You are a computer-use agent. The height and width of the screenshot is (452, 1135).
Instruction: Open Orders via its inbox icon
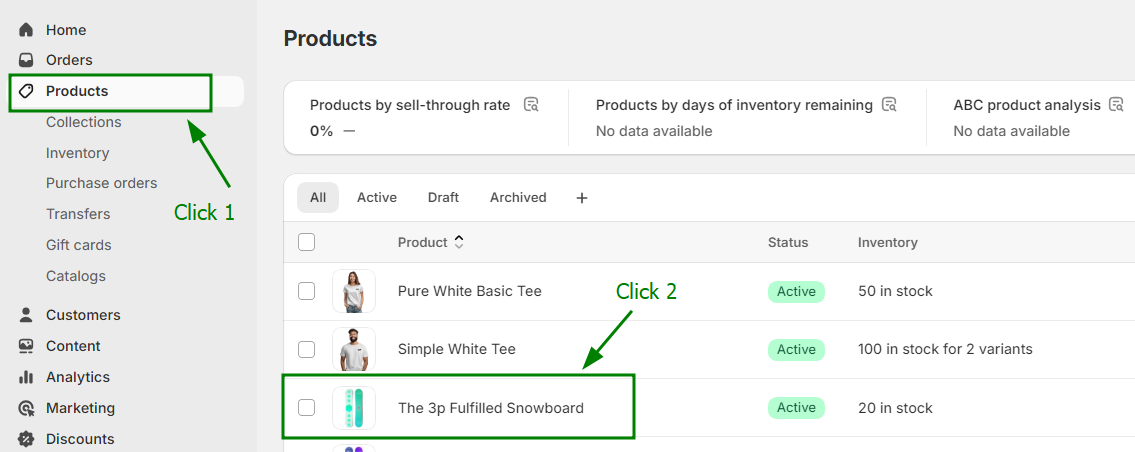pos(26,60)
